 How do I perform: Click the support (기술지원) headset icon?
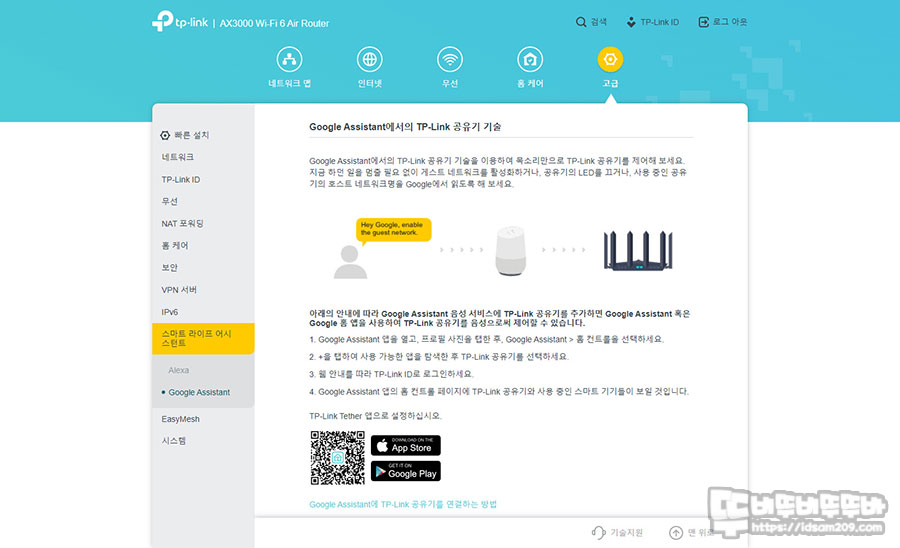[x=598, y=533]
